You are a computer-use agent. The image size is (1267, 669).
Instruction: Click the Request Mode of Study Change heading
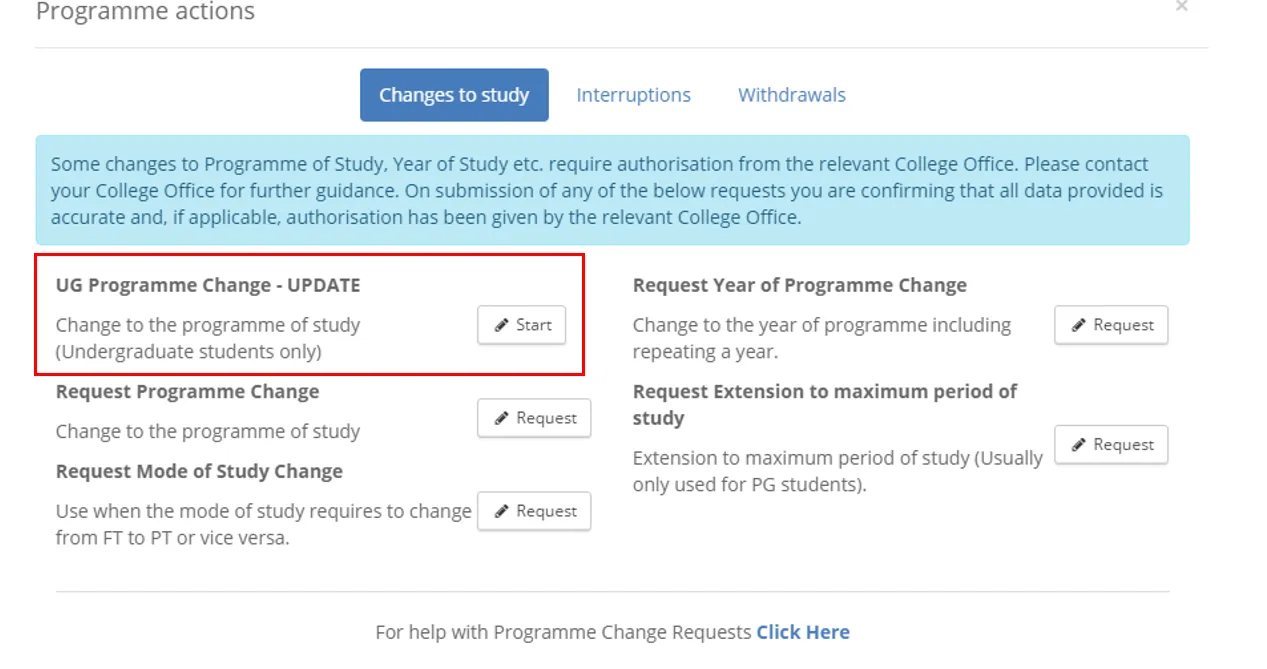point(199,471)
